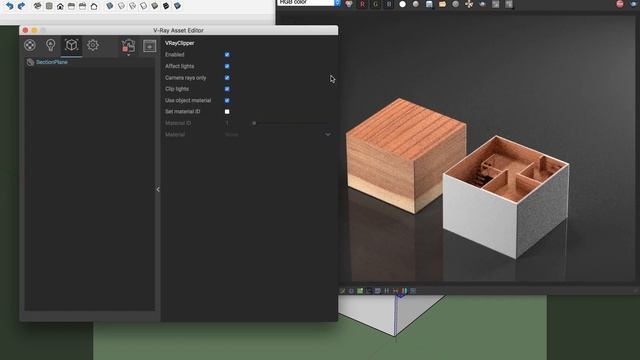Switch to alpha channel white circle icon
Image resolution: width=640 pixels, height=360 pixels.
402,4
